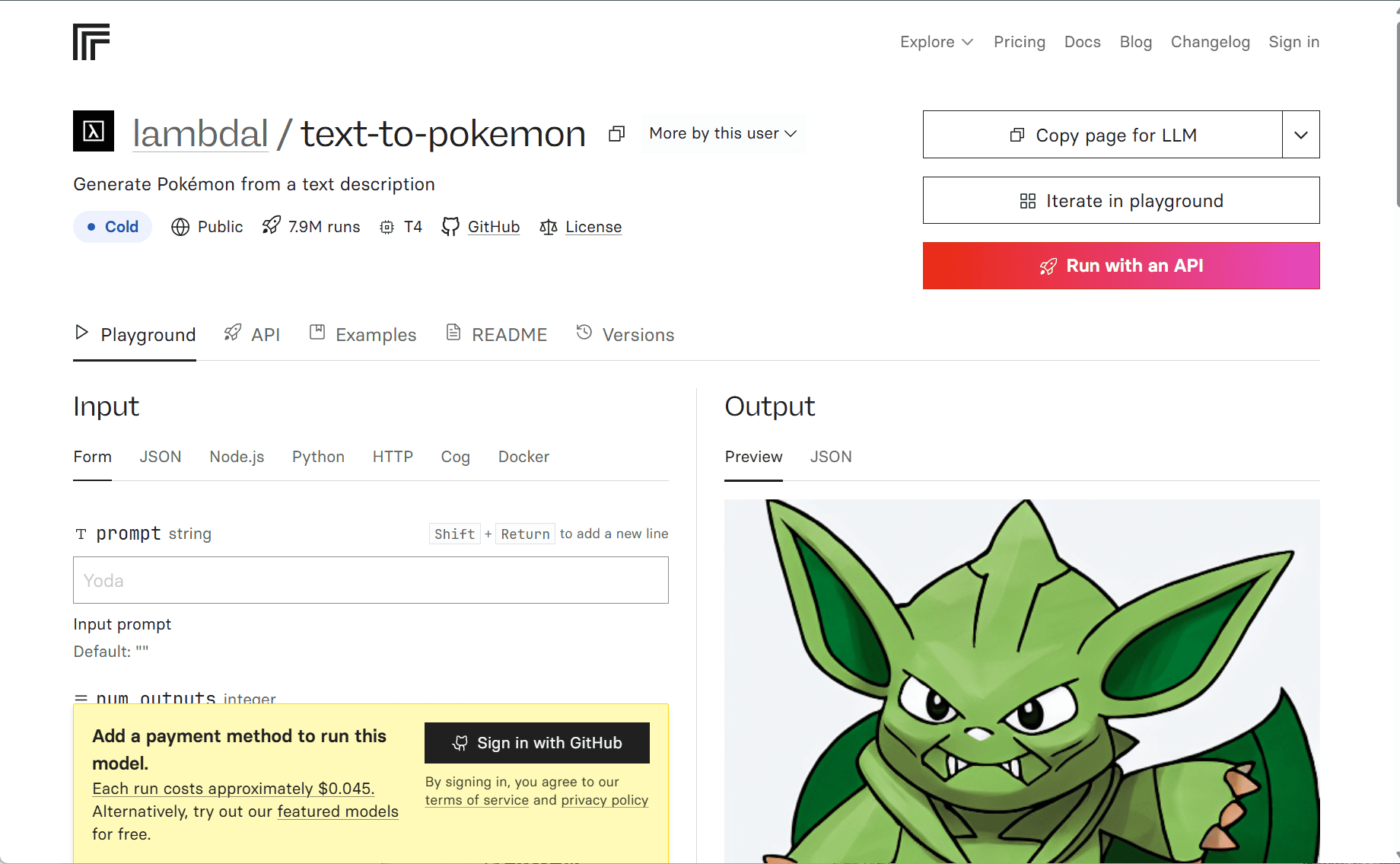
Task: Switch the Output view to JSON
Action: (x=831, y=457)
